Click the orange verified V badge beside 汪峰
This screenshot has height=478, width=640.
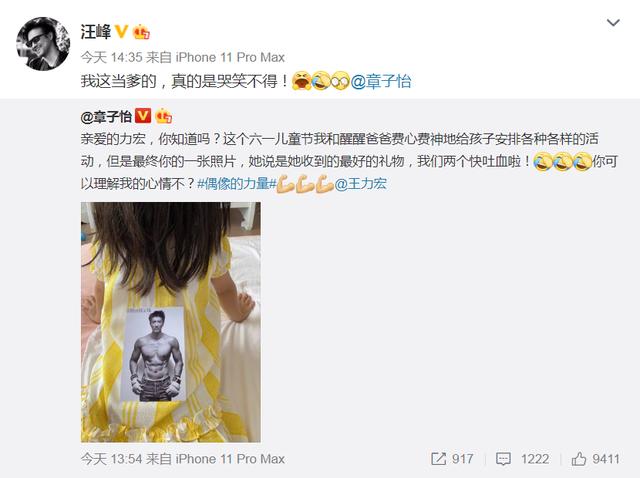click(121, 31)
